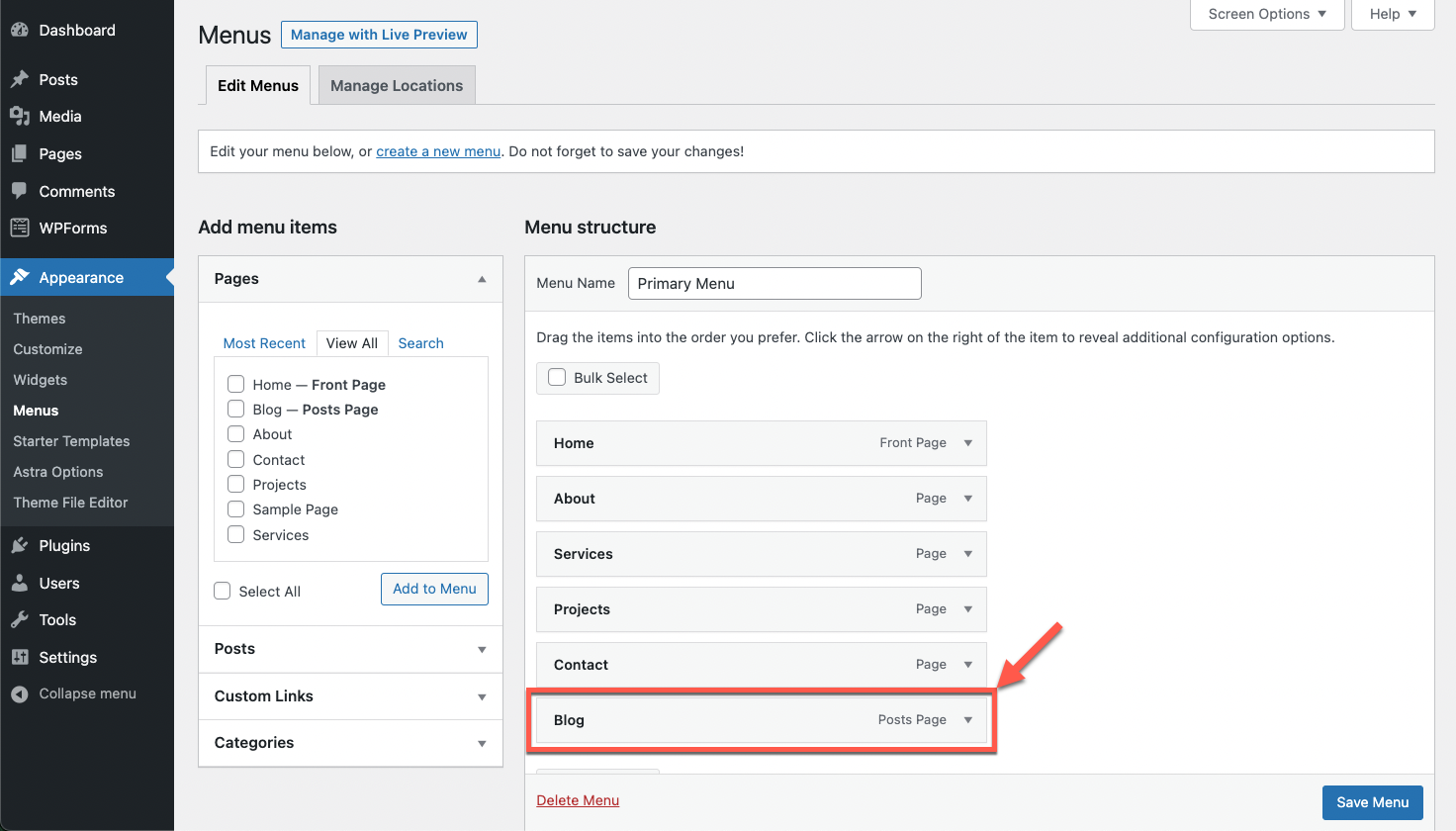1456x831 pixels.
Task: Open Posts via the pushpin icon
Action: pos(20,79)
